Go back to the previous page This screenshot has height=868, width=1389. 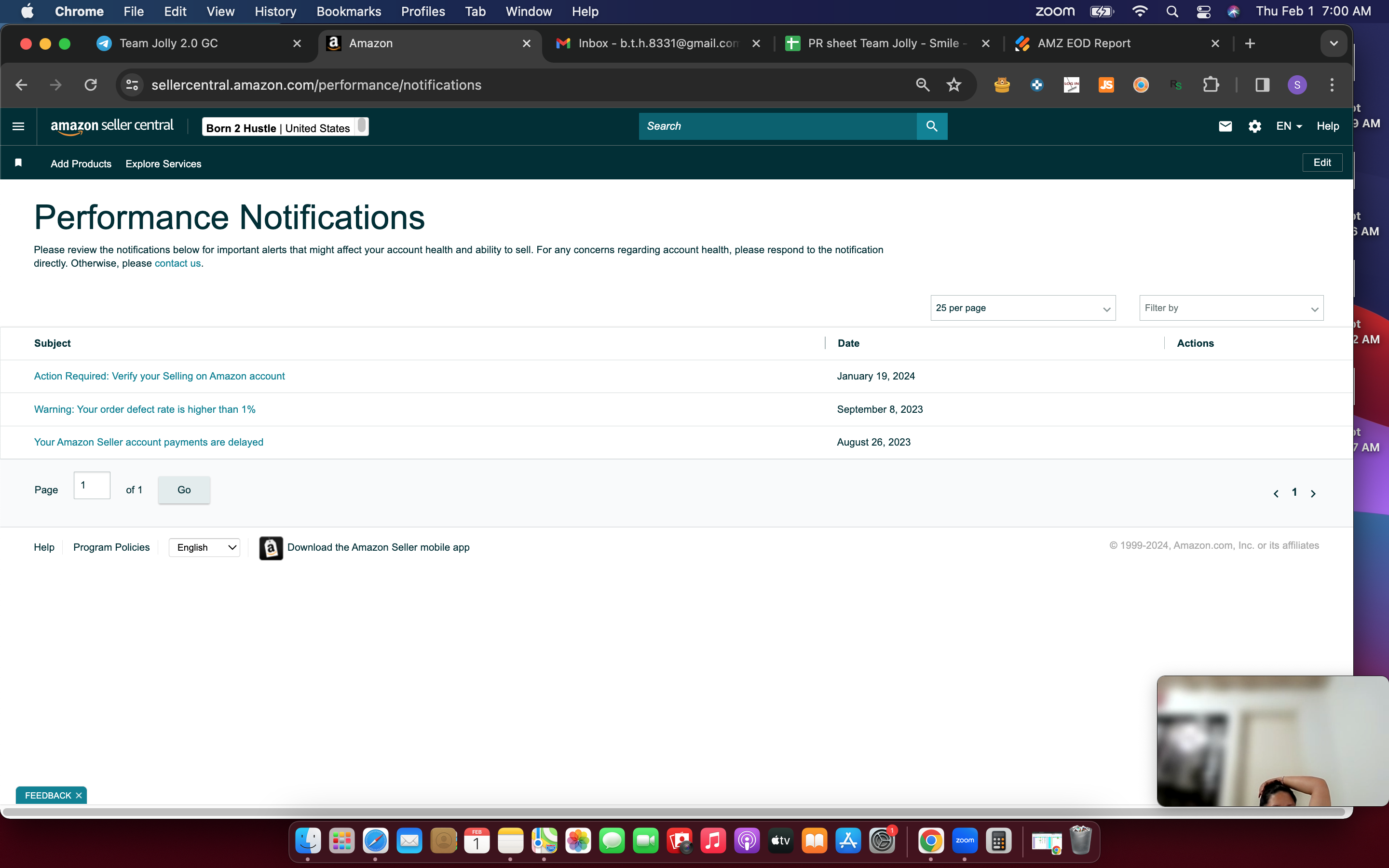click(x=21, y=85)
